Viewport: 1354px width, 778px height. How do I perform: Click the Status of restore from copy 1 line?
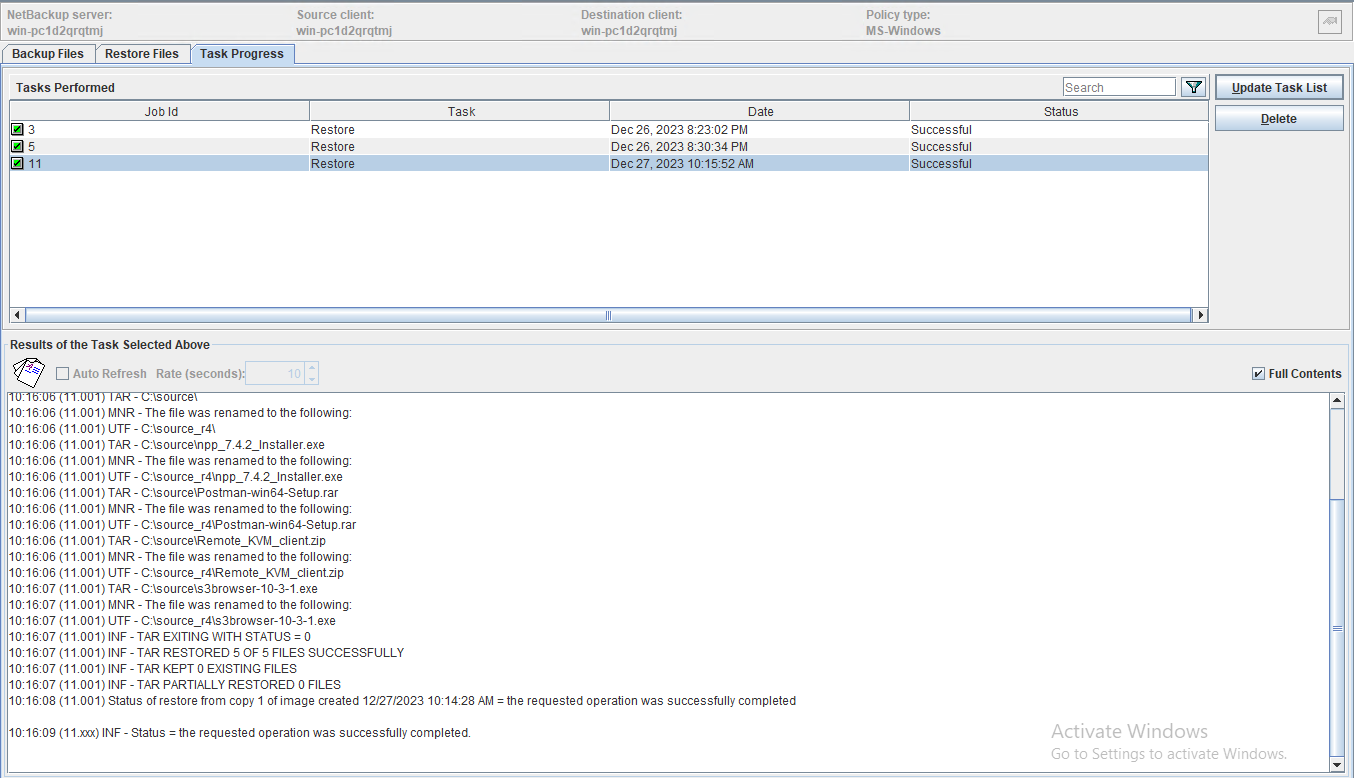click(x=402, y=701)
